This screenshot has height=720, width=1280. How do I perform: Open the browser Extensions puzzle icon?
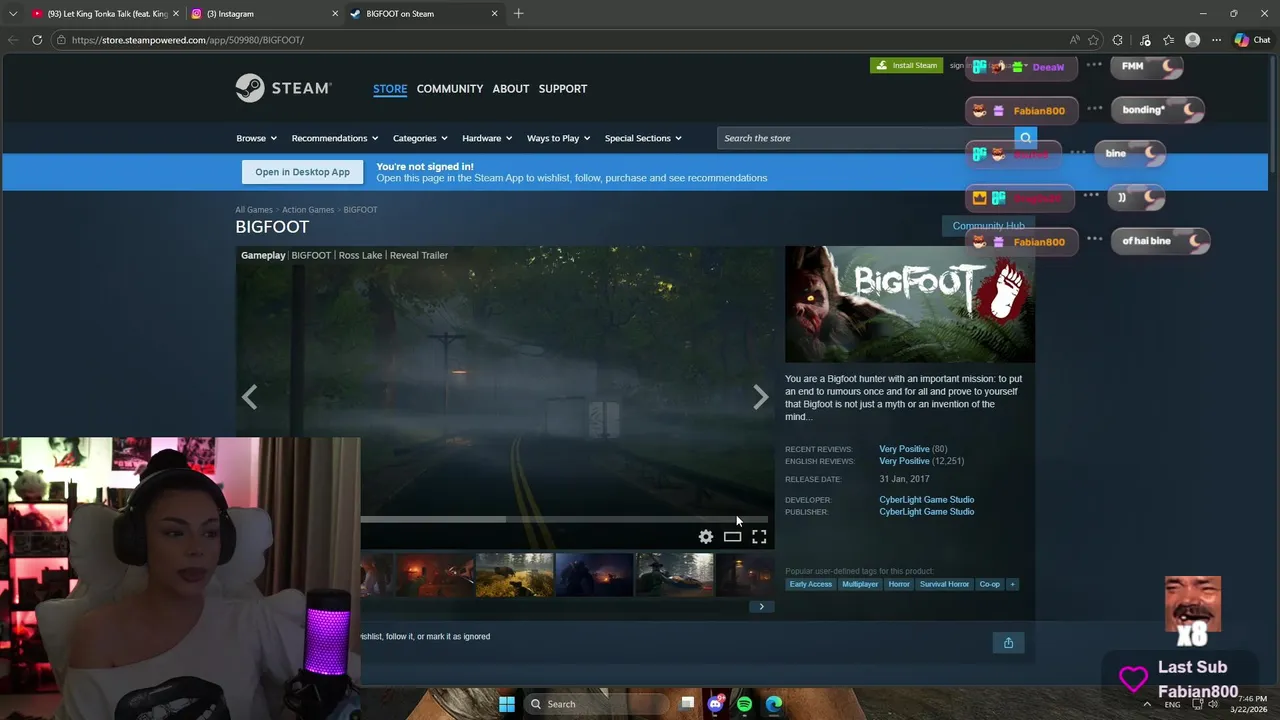pyautogui.click(x=1118, y=40)
